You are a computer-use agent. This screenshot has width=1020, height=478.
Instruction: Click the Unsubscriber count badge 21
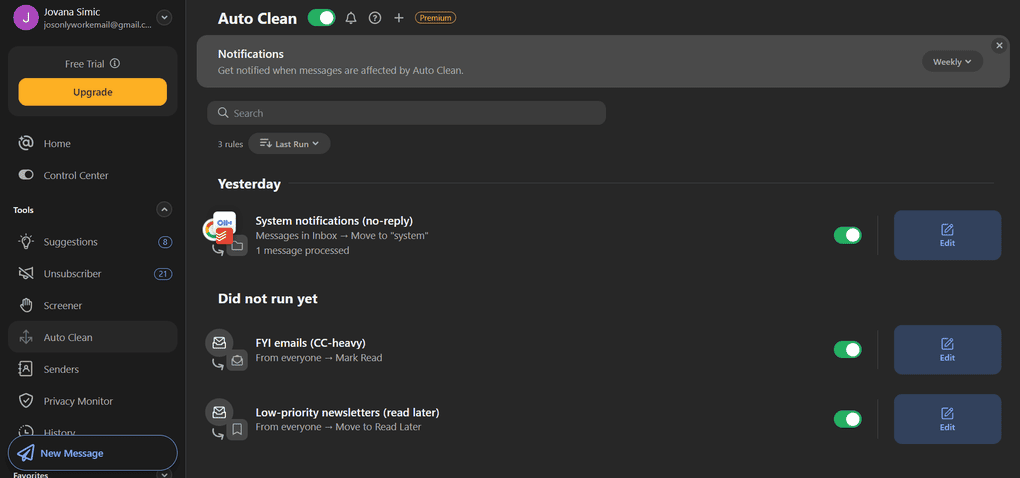[x=163, y=274]
